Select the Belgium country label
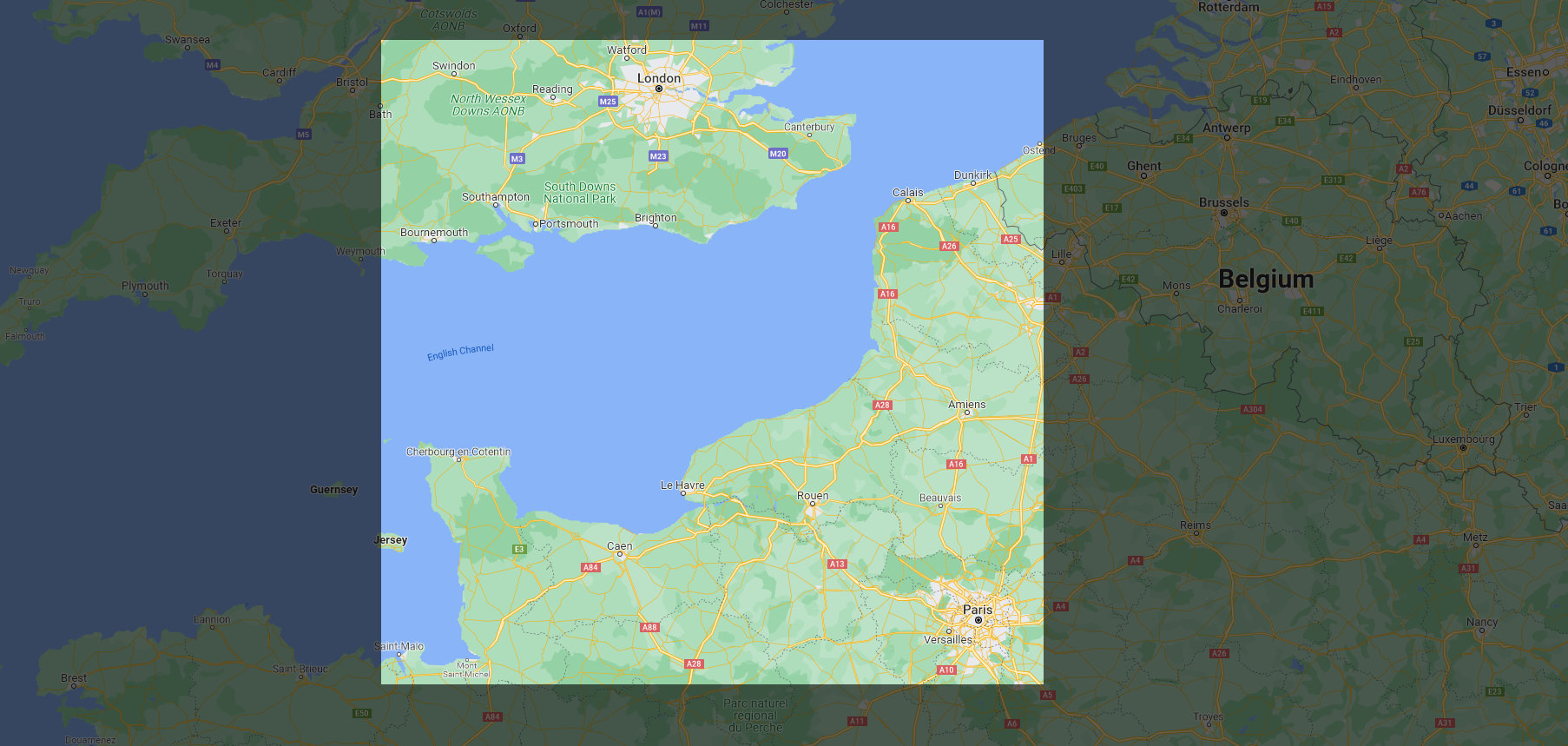The width and height of the screenshot is (1568, 746). pos(1266,279)
